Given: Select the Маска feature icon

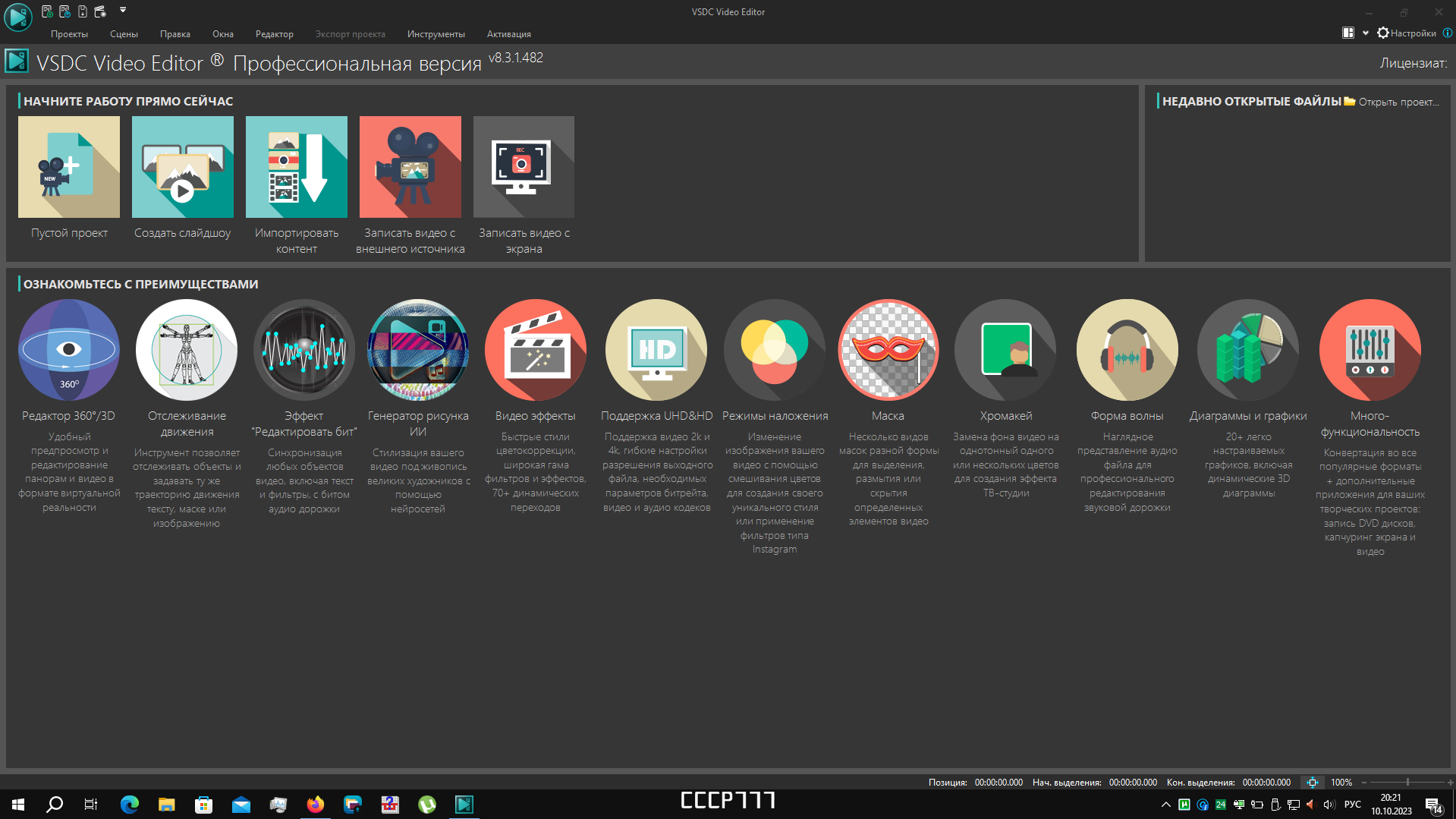Looking at the screenshot, I should coord(888,350).
